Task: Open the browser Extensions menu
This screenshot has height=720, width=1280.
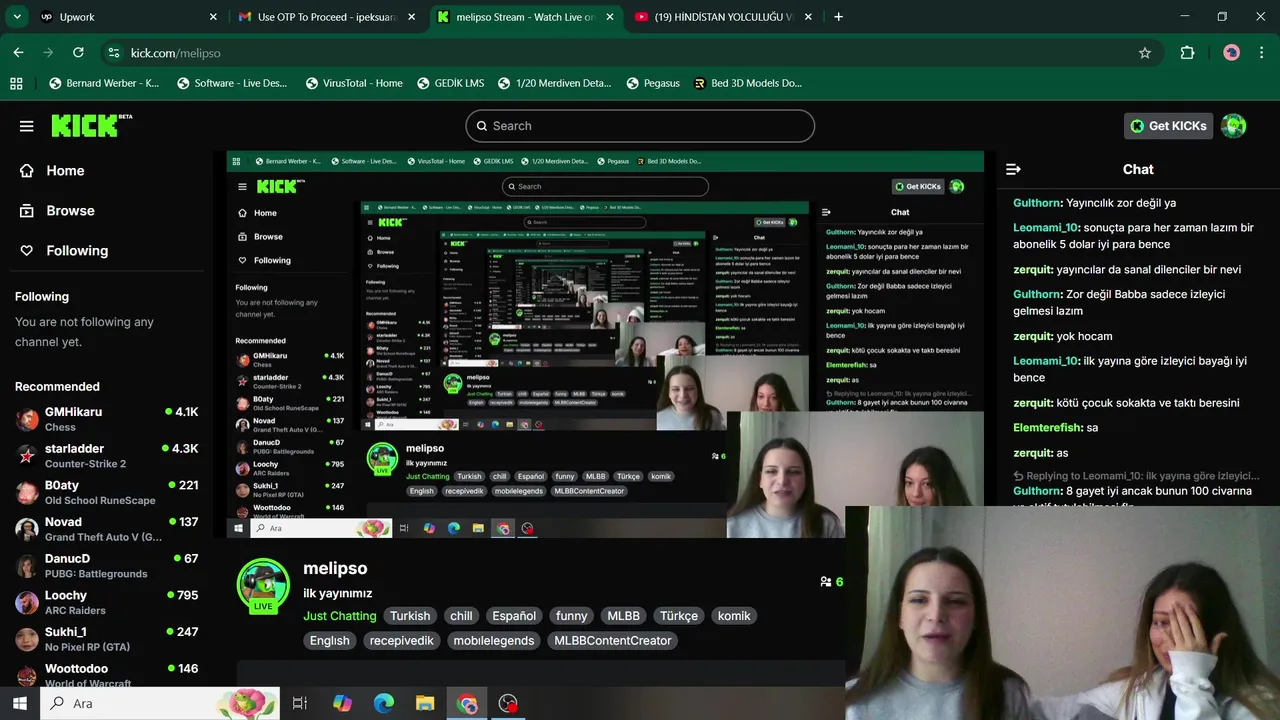Action: click(1187, 53)
